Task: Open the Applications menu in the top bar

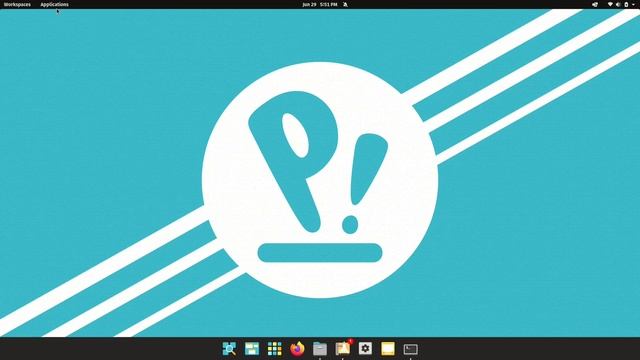Action: point(54,4)
